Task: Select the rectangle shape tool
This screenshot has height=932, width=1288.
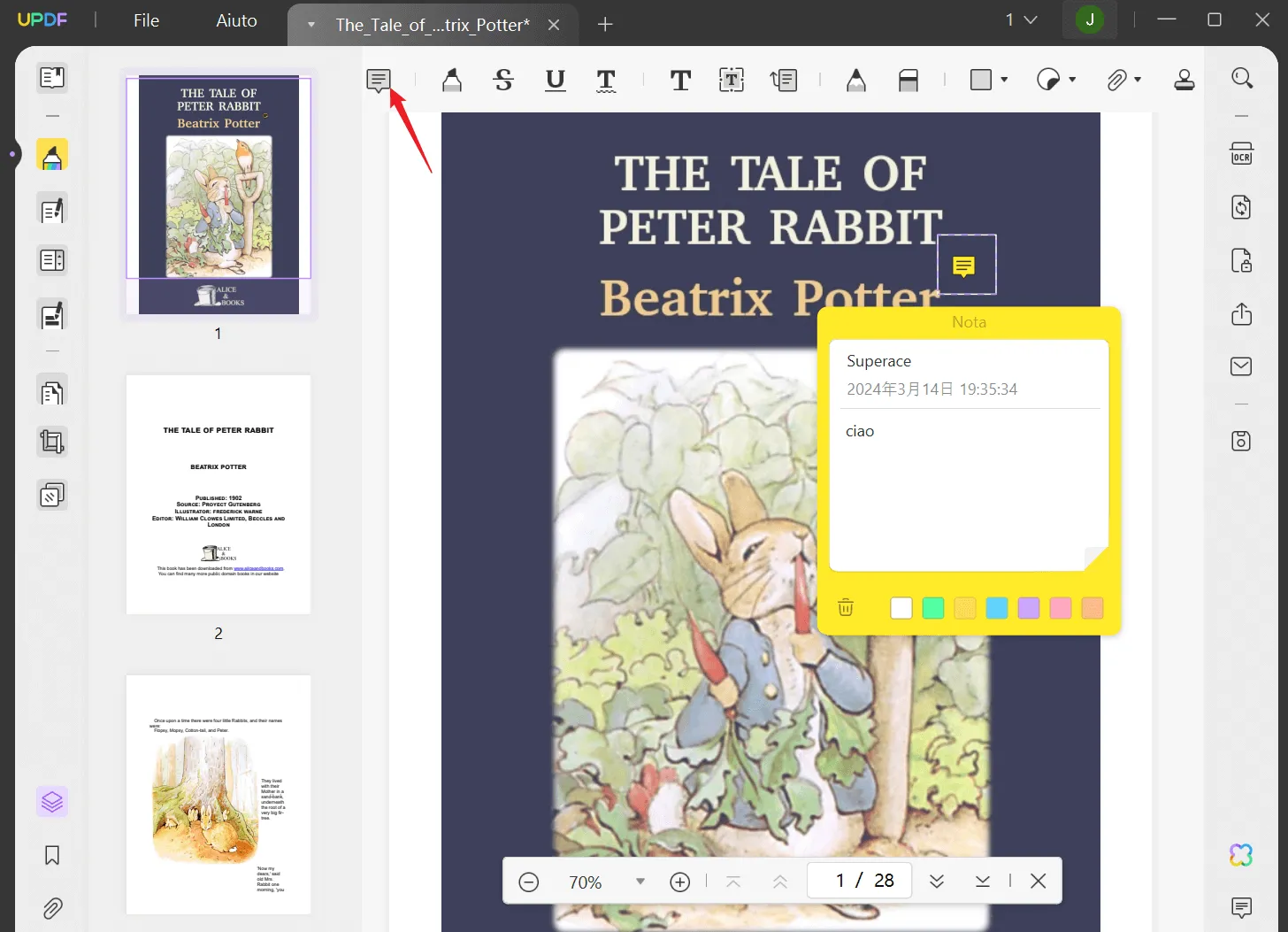Action: click(980, 80)
